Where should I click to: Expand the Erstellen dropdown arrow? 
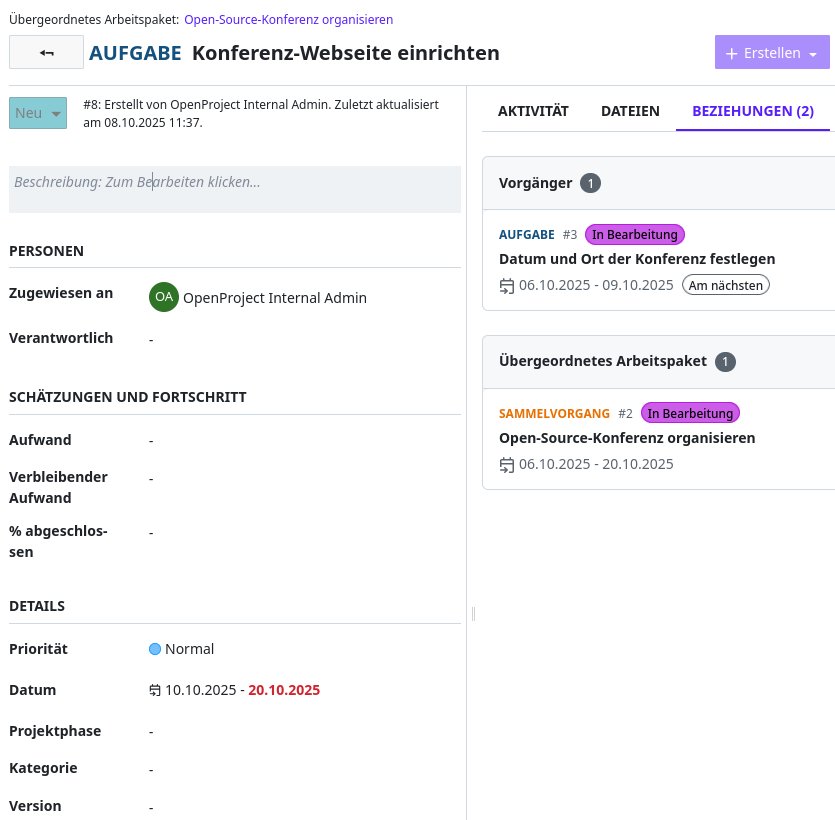[813, 54]
